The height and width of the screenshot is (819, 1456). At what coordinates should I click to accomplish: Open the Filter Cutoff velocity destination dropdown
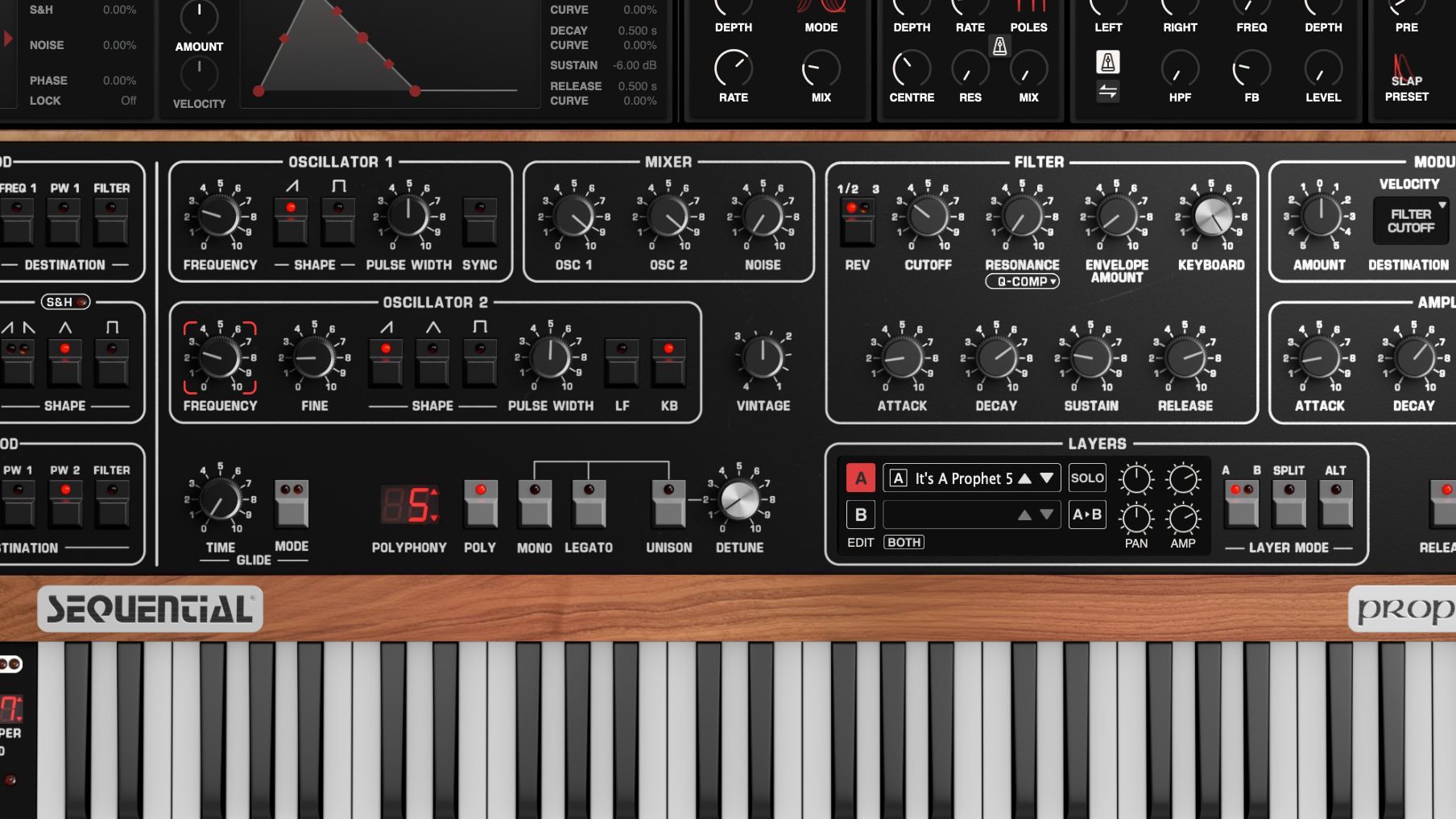point(1411,221)
